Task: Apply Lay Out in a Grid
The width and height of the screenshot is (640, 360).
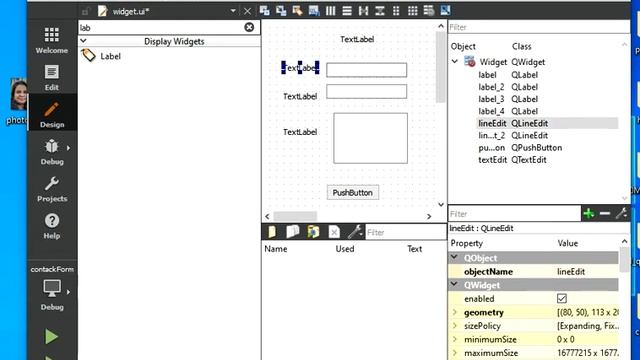Action: [413, 11]
